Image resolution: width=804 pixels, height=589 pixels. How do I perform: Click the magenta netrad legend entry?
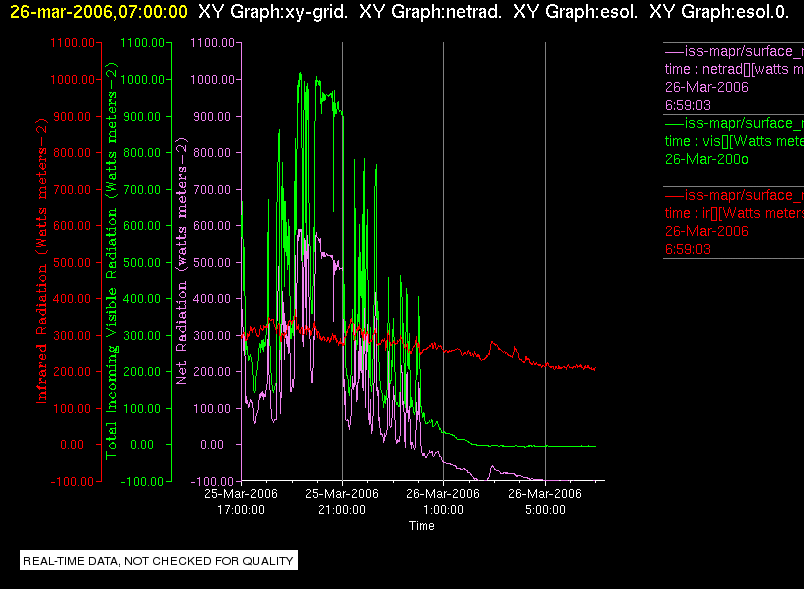tap(734, 78)
